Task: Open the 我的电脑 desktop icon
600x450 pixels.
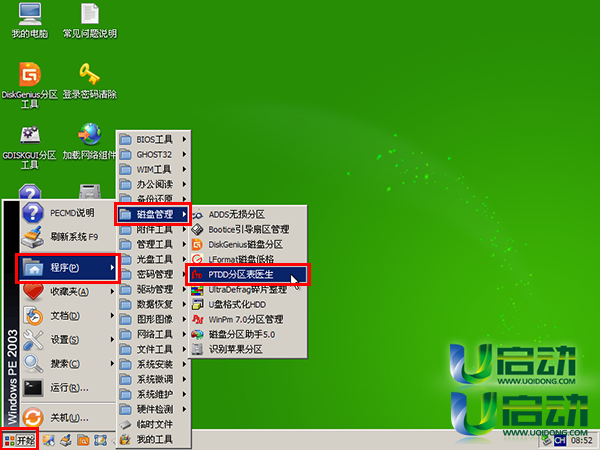Action: (30, 21)
